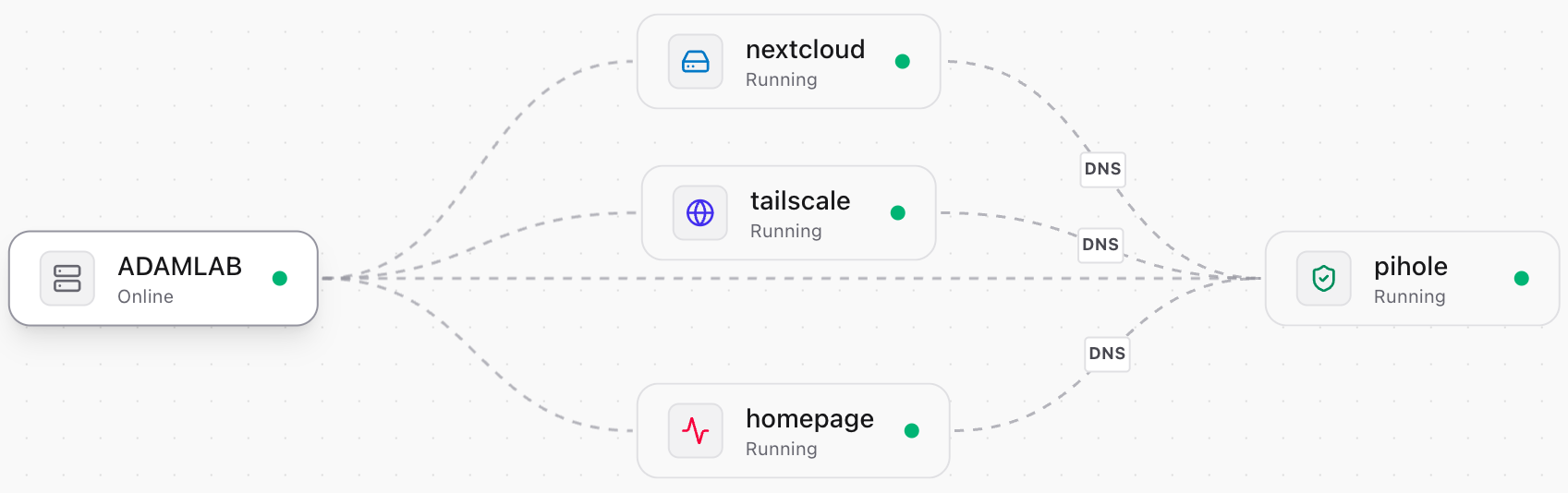Click the nextcloud node title
This screenshot has height=493, width=1568.
806,50
